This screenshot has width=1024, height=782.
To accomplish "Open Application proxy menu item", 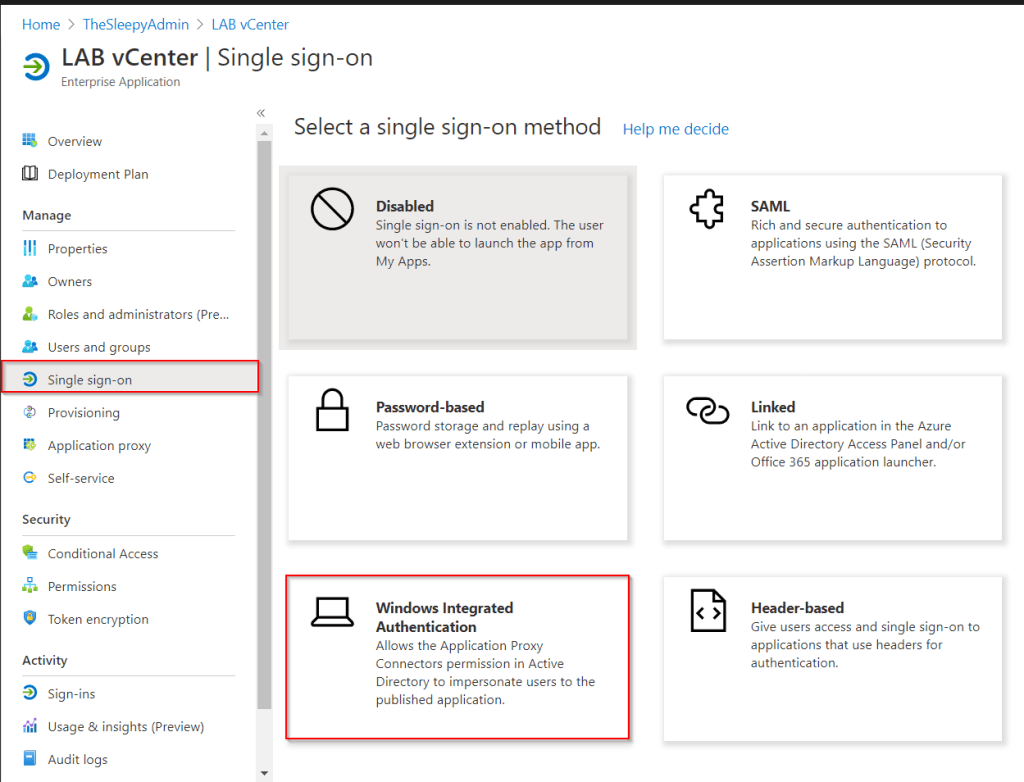I will tap(99, 445).
